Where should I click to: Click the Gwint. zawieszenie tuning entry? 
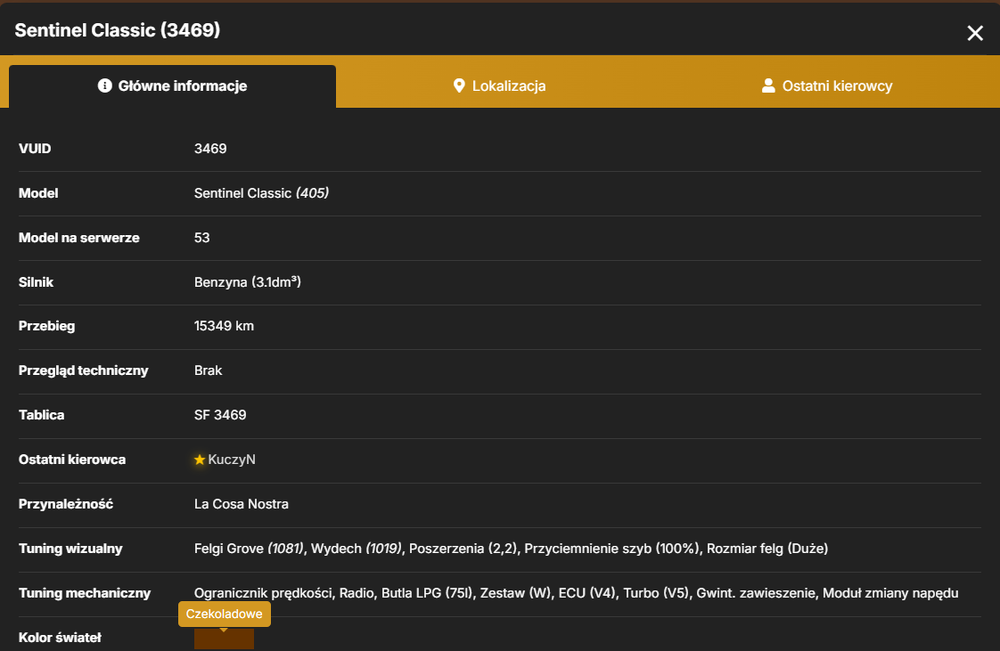[756, 593]
